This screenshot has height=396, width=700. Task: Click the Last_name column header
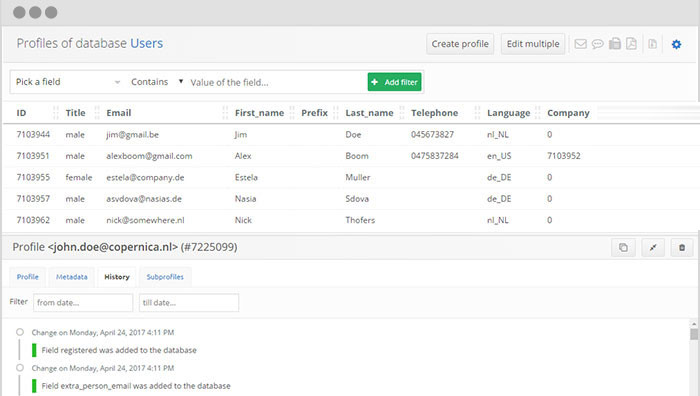click(x=369, y=113)
